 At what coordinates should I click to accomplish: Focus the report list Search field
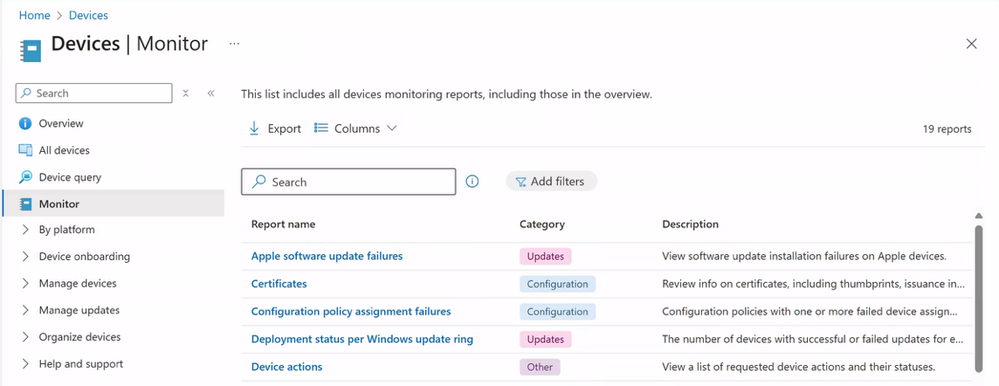click(349, 182)
